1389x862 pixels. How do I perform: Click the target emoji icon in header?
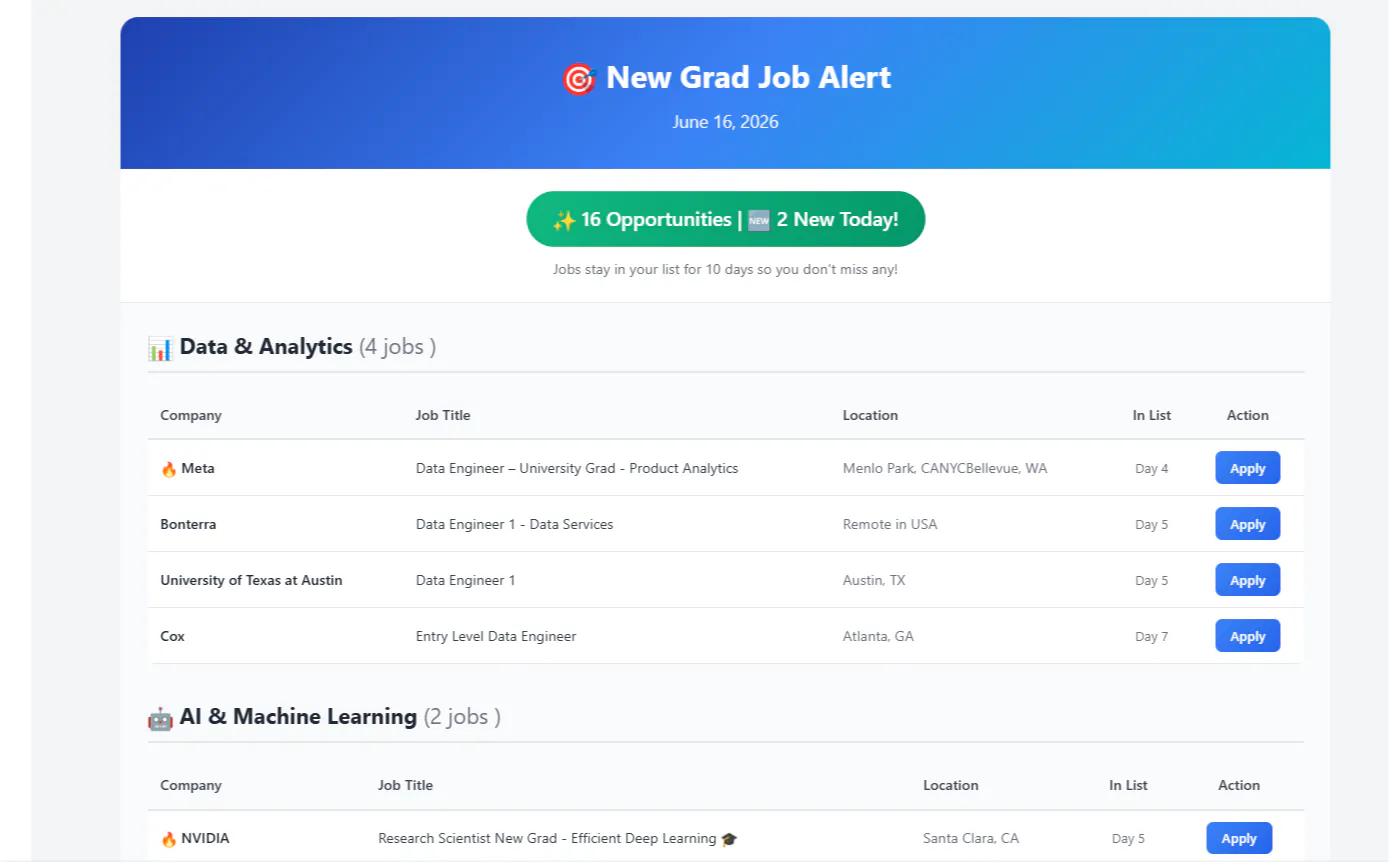click(578, 78)
